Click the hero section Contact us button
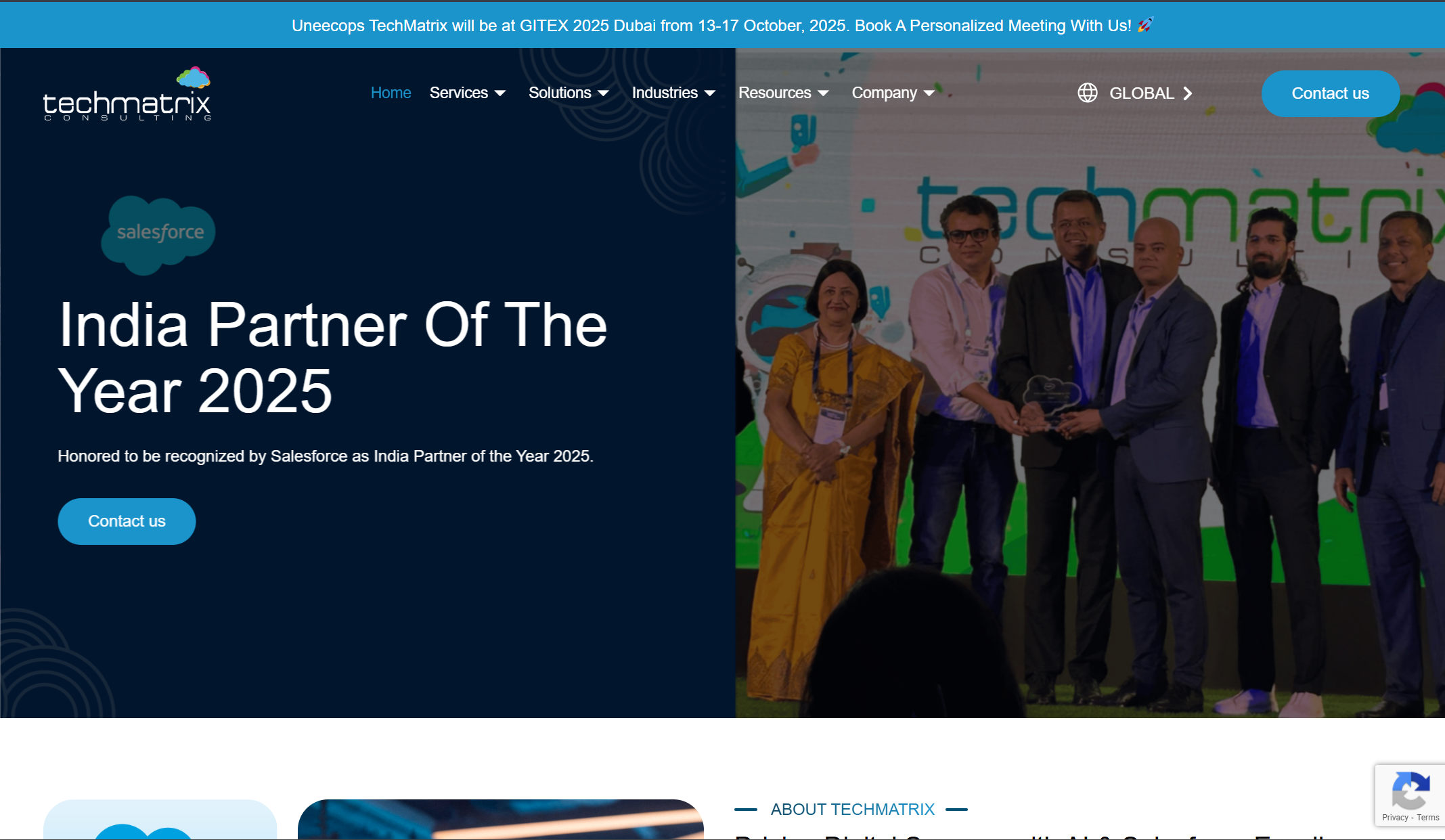 [127, 521]
